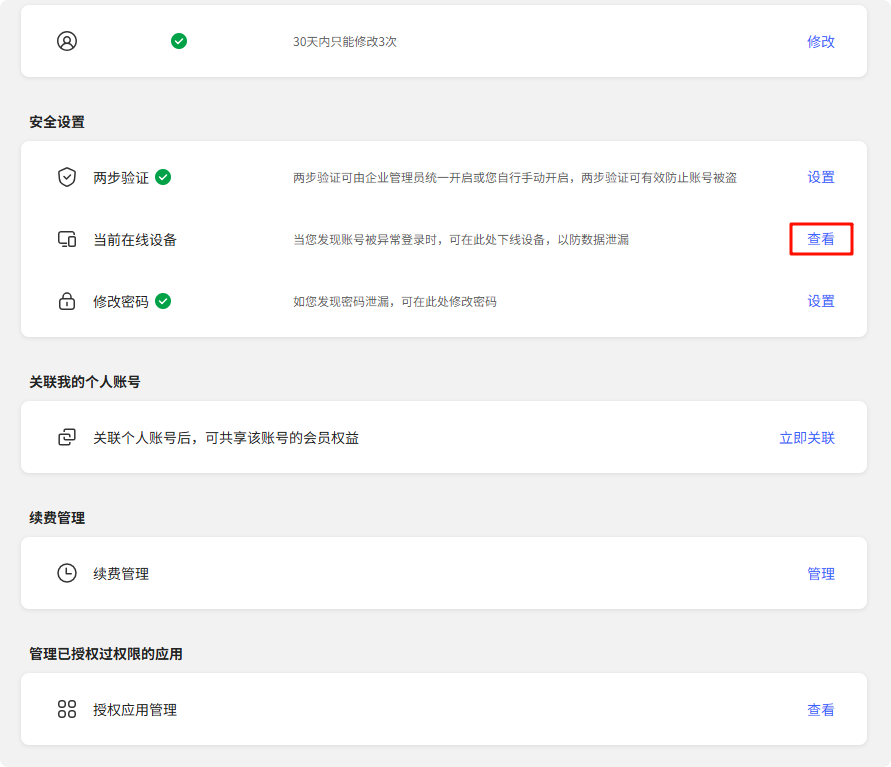Click the lock icon for 修改密码
The image size is (891, 767).
pyautogui.click(x=67, y=301)
